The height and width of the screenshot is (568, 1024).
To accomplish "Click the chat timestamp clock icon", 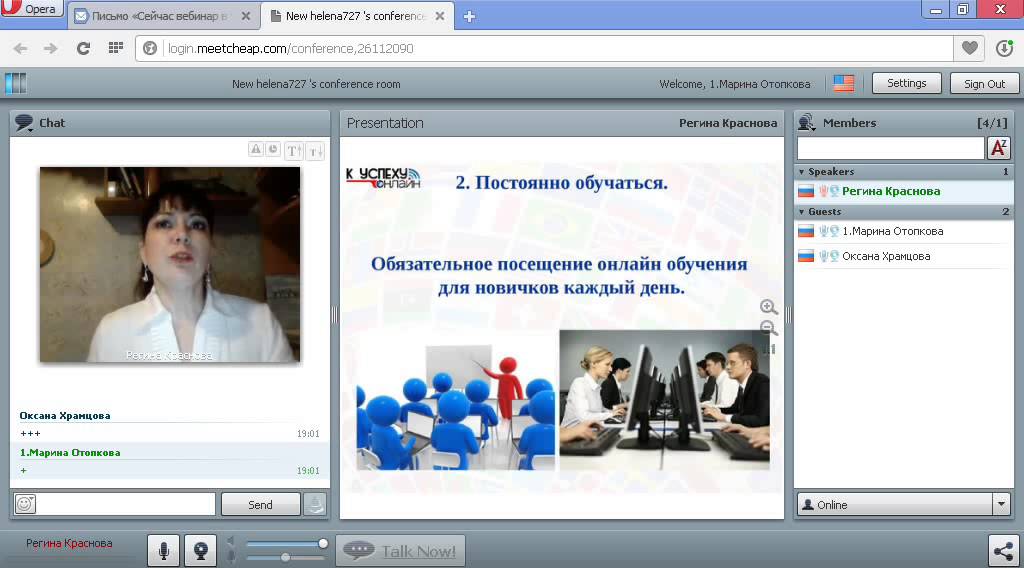I will [x=273, y=150].
